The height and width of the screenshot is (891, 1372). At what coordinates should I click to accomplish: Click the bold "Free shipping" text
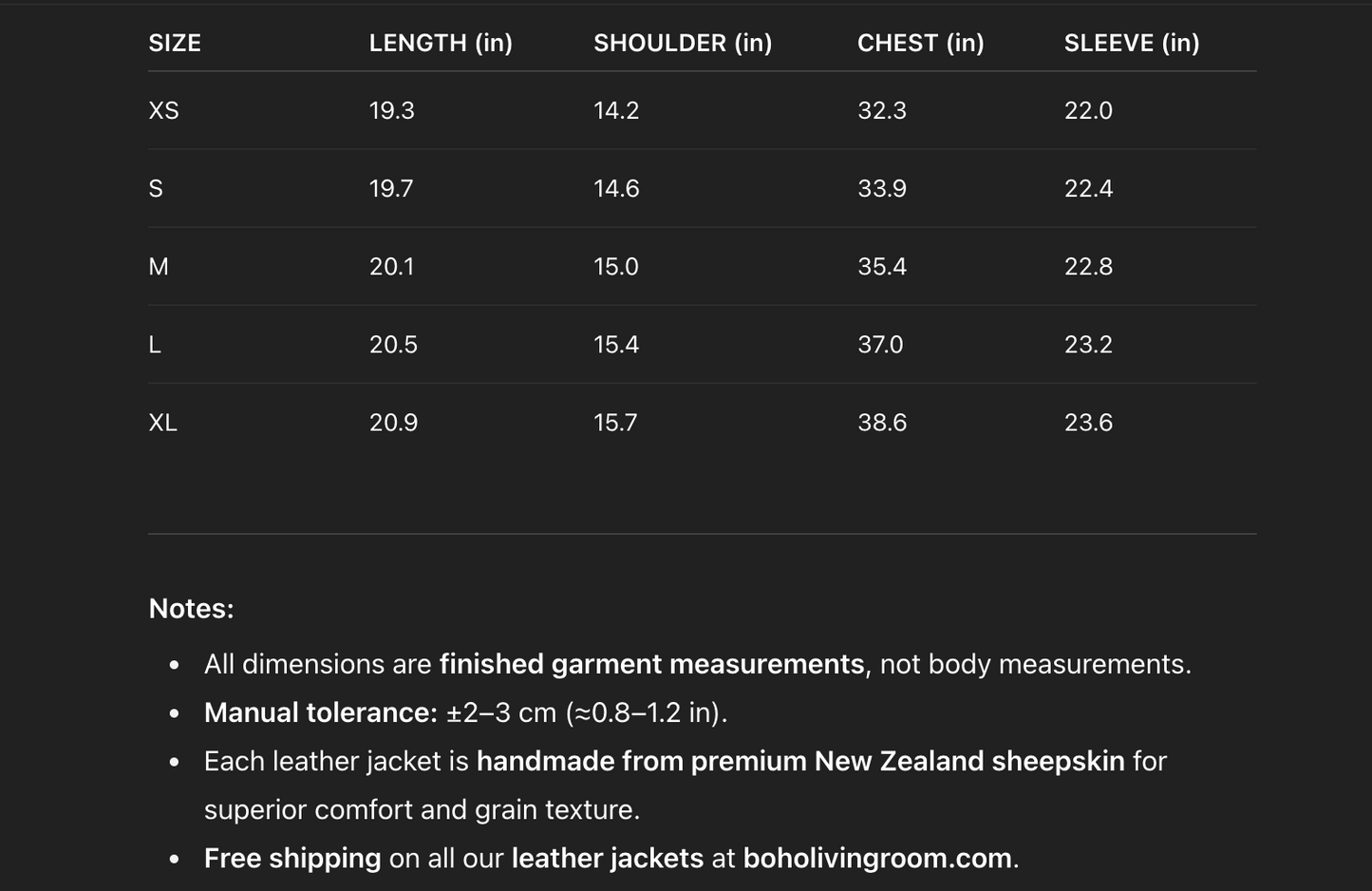291,858
